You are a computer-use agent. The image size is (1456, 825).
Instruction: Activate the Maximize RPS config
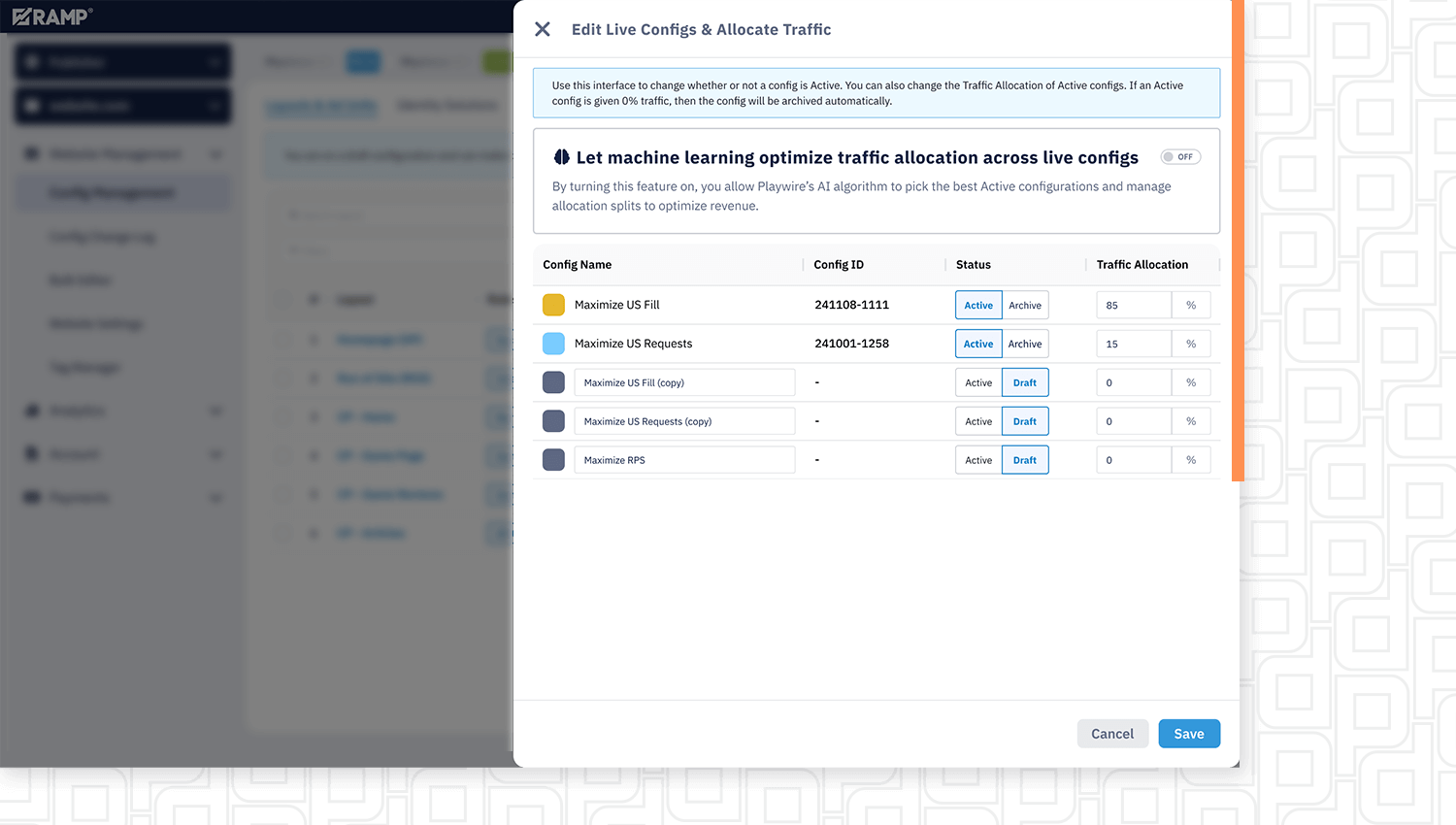pos(978,460)
